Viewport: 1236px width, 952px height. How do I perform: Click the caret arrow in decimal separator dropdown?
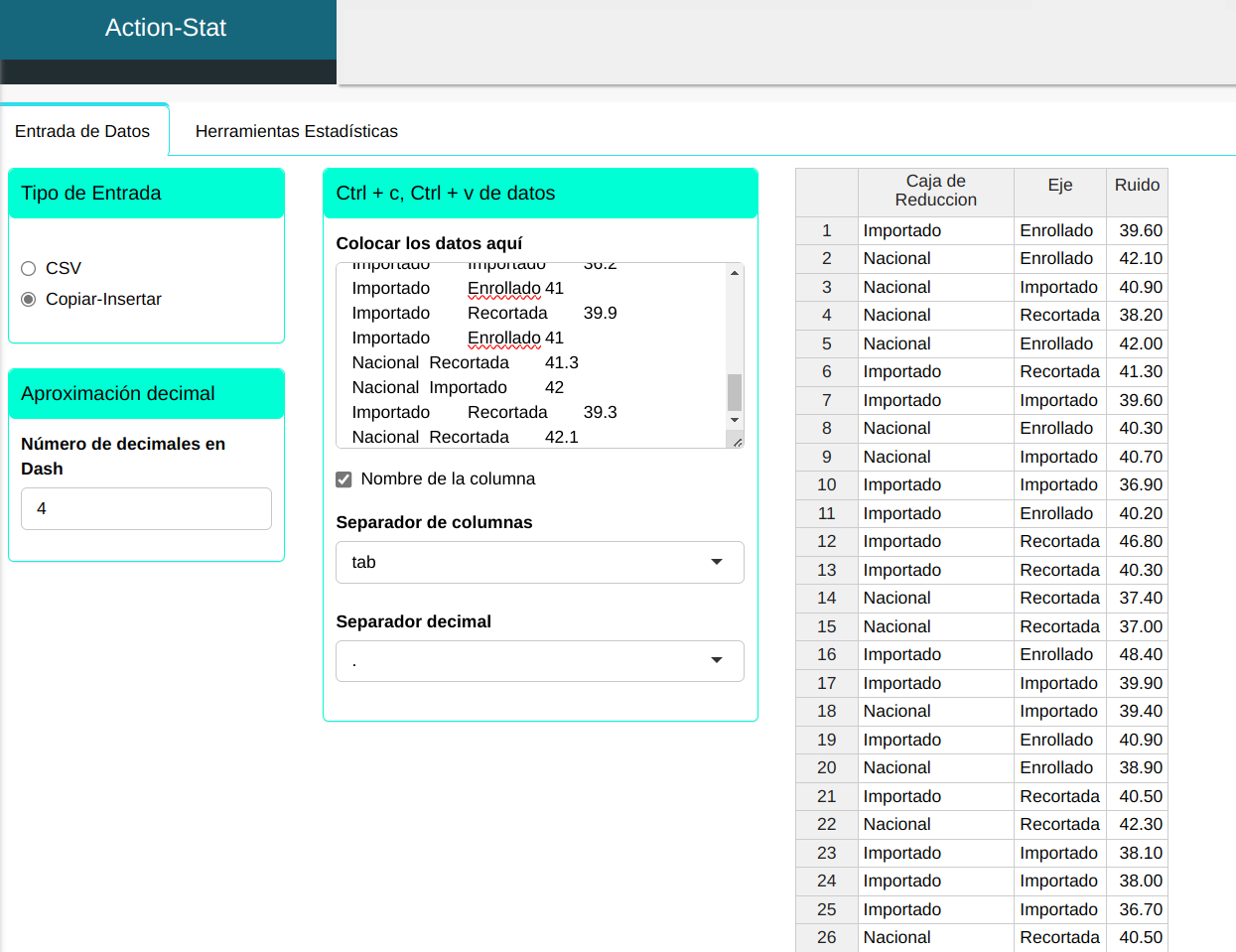pyautogui.click(x=717, y=661)
